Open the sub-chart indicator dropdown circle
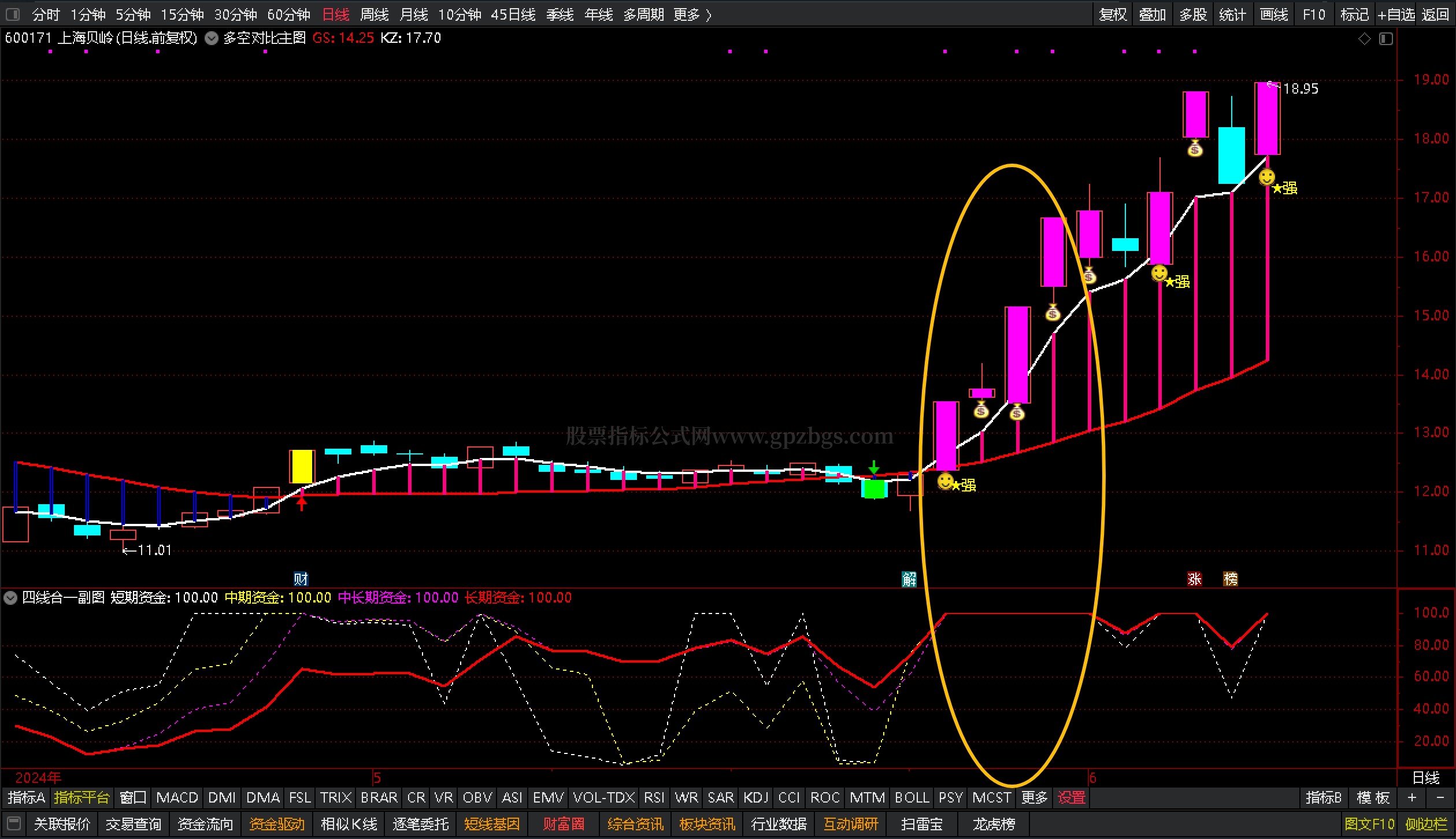 pyautogui.click(x=10, y=597)
